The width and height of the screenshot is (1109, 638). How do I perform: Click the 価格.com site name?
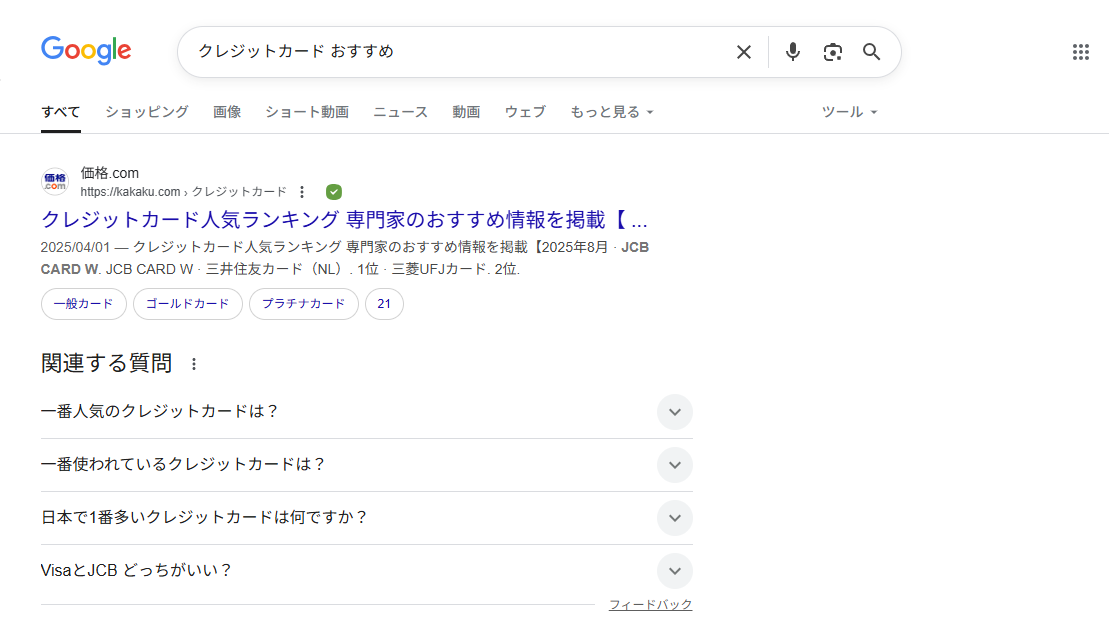pyautogui.click(x=110, y=173)
